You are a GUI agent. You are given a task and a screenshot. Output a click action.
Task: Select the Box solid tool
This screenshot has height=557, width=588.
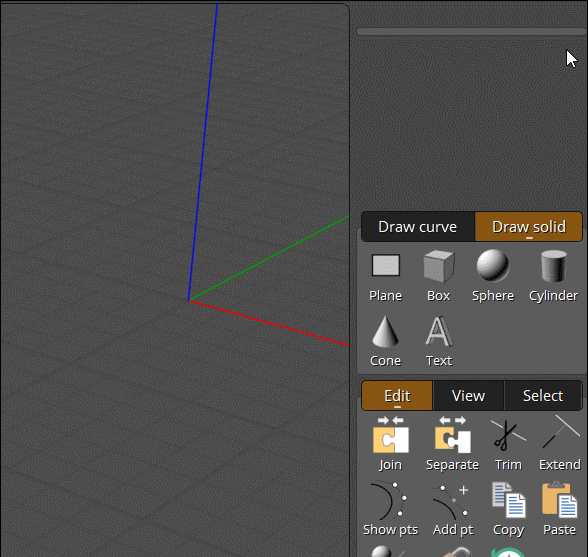(438, 276)
